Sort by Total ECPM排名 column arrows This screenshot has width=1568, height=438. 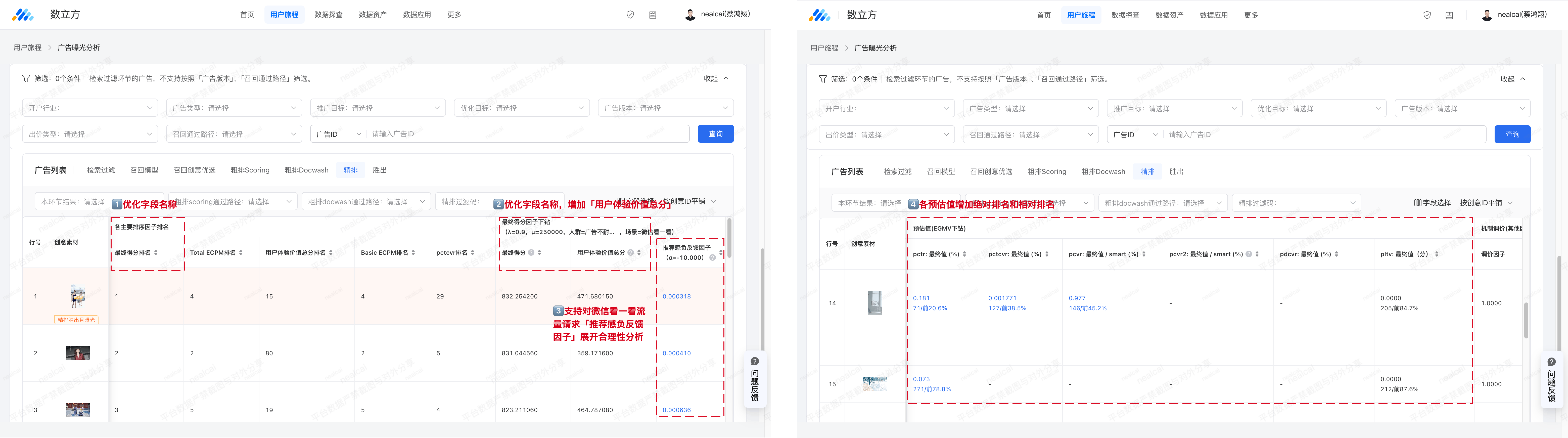[241, 253]
